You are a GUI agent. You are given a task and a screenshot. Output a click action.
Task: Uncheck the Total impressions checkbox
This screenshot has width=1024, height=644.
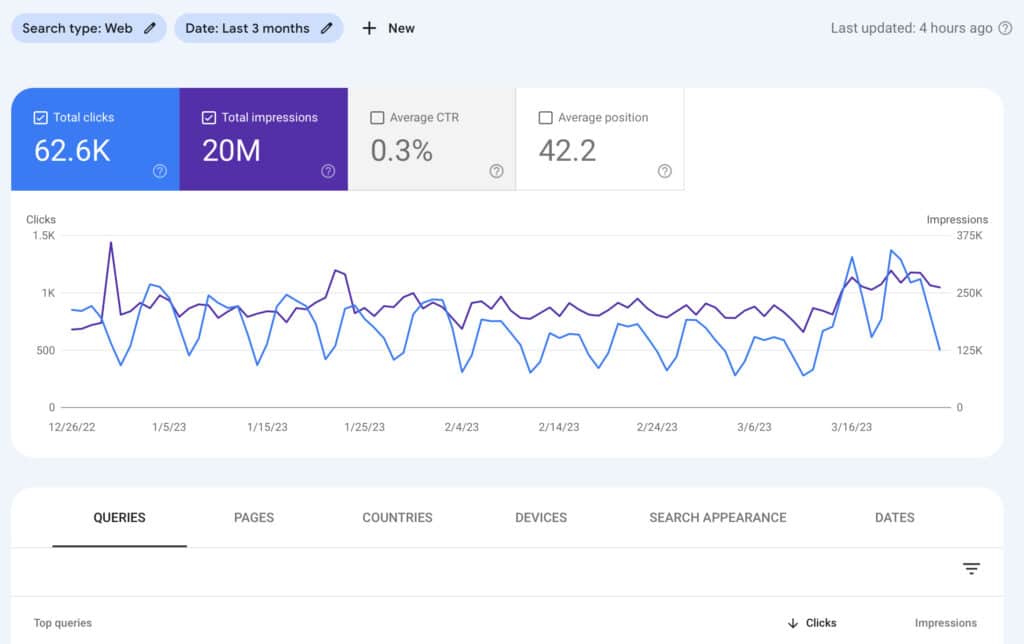click(208, 118)
